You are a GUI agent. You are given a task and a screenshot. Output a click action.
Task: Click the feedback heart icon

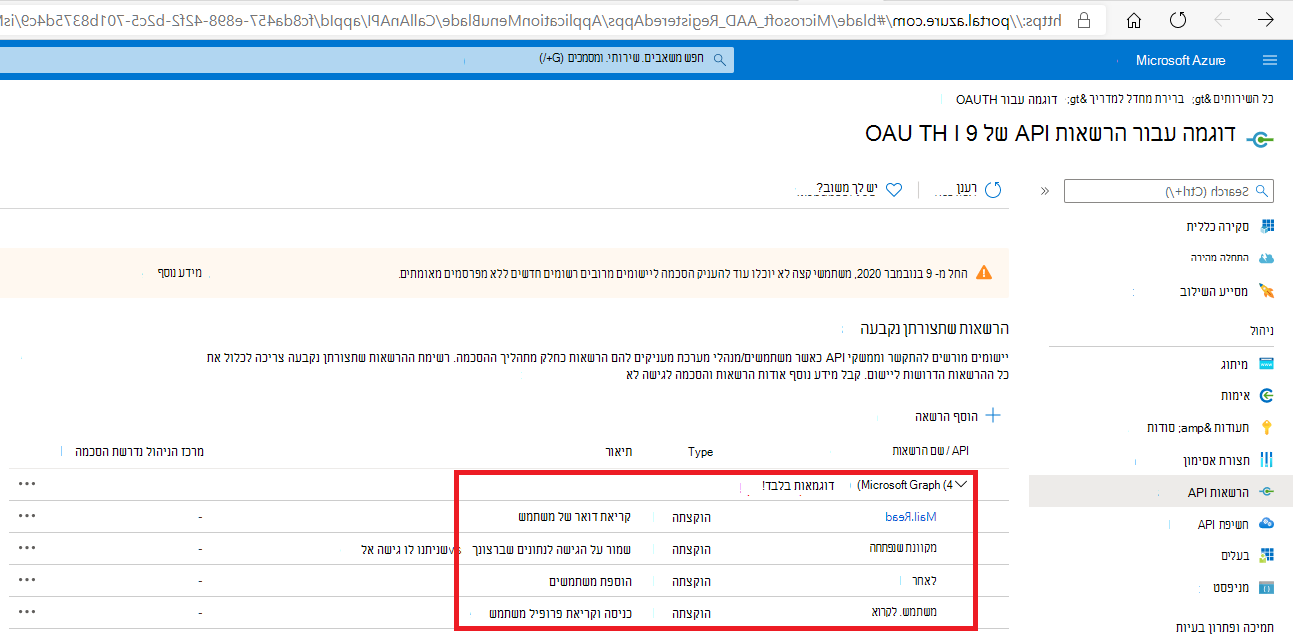pos(895,189)
